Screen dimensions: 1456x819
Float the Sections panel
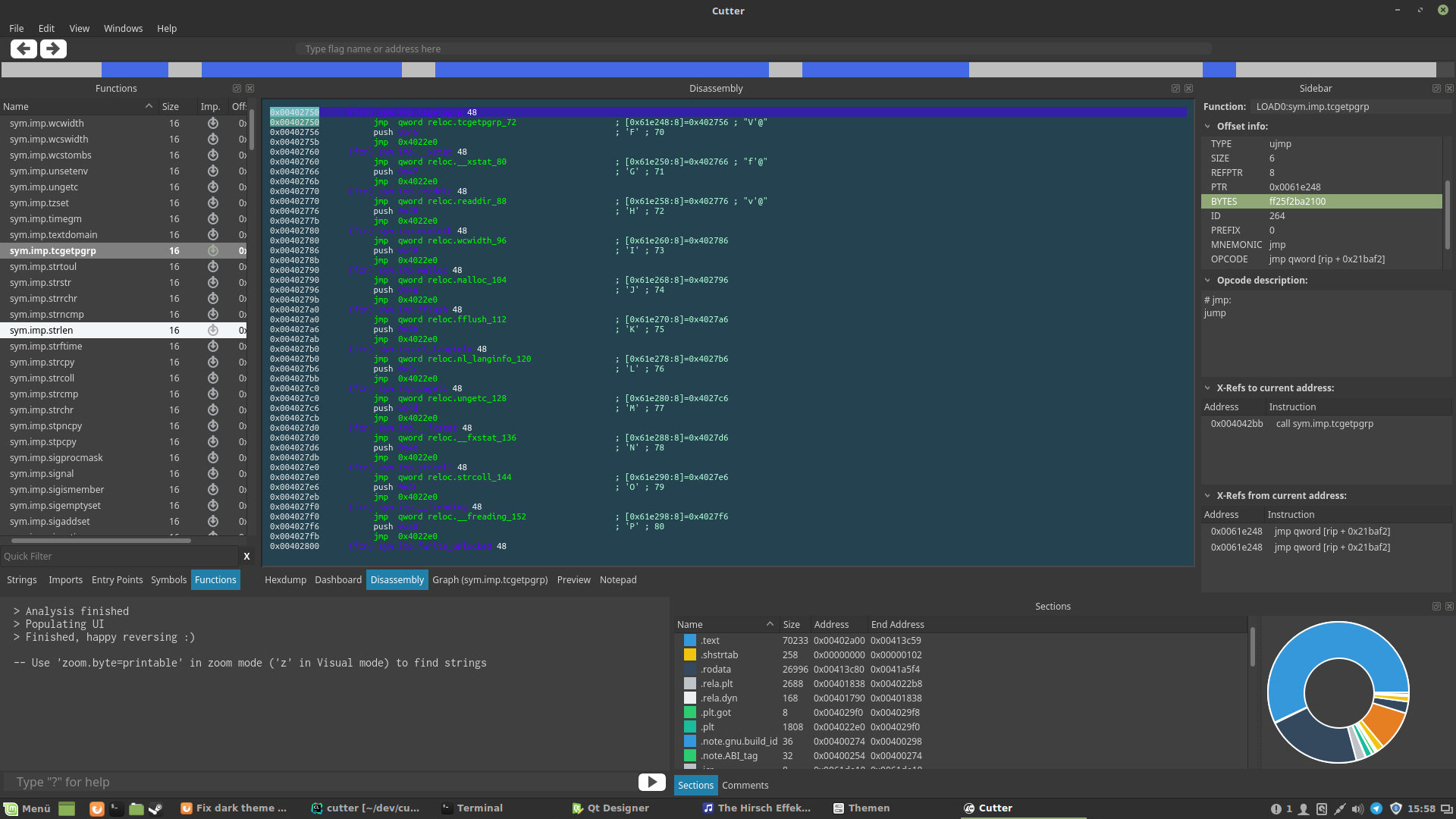tap(1436, 607)
